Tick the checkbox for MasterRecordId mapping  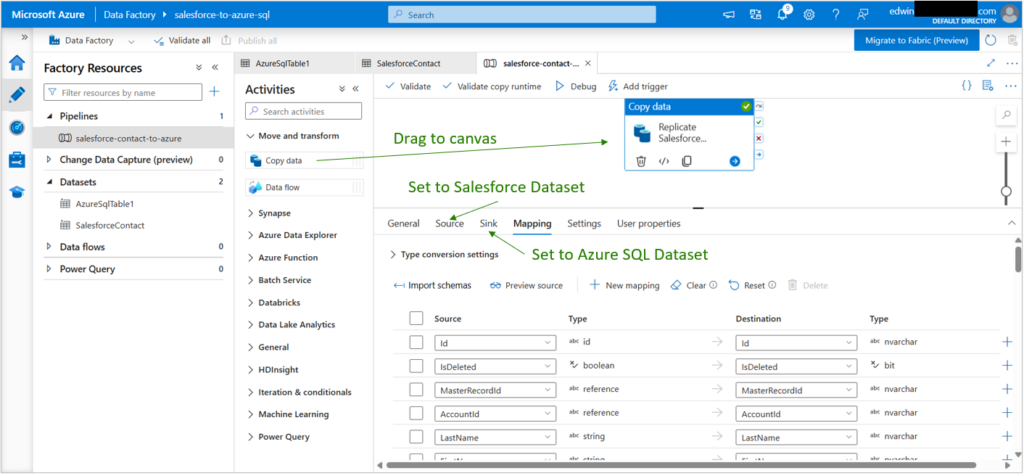pos(416,390)
